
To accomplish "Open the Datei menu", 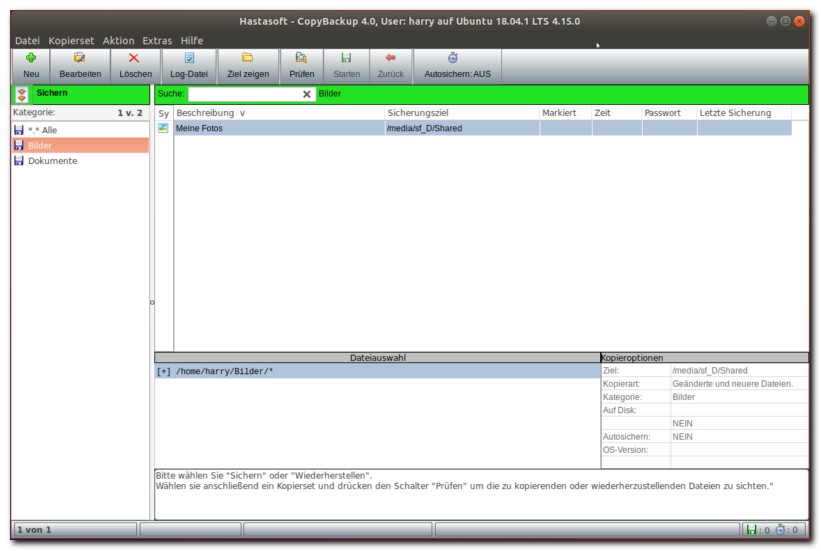I will point(27,41).
